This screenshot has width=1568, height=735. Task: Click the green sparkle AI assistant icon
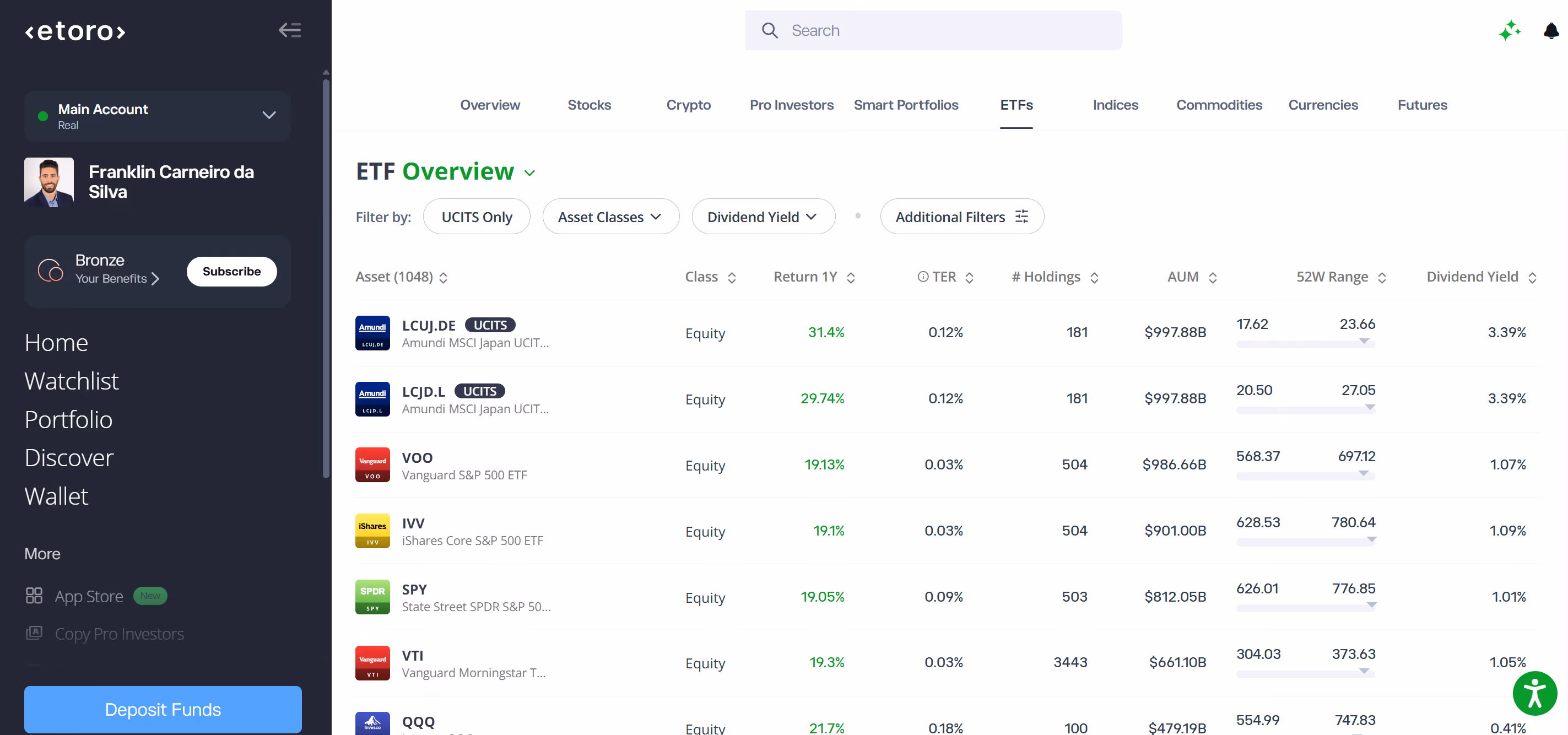1510,30
